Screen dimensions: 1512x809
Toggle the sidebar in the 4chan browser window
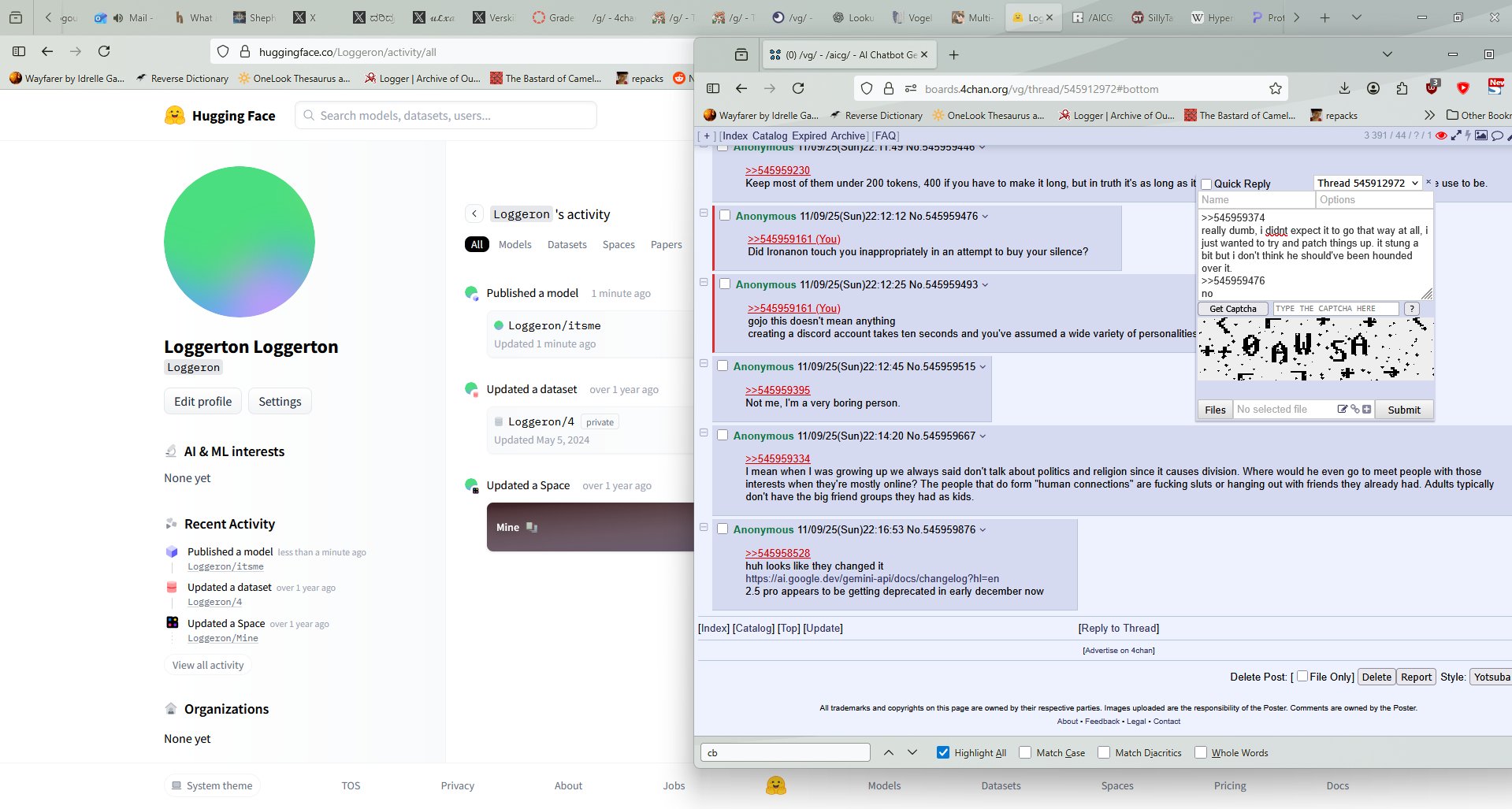tap(713, 88)
